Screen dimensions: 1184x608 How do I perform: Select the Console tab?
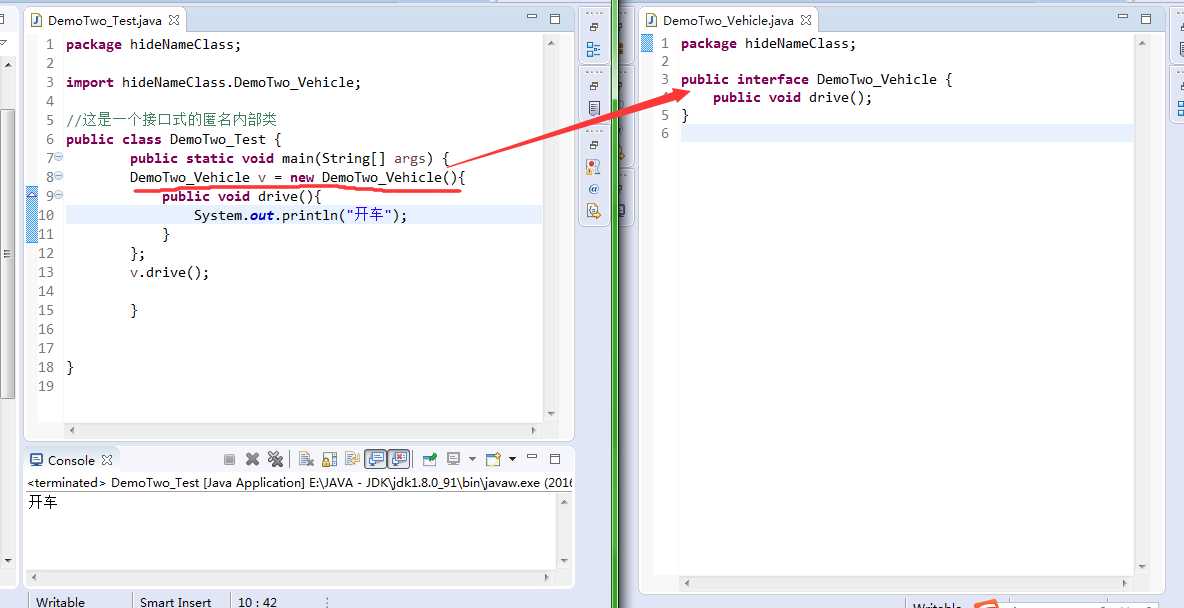[x=71, y=460]
